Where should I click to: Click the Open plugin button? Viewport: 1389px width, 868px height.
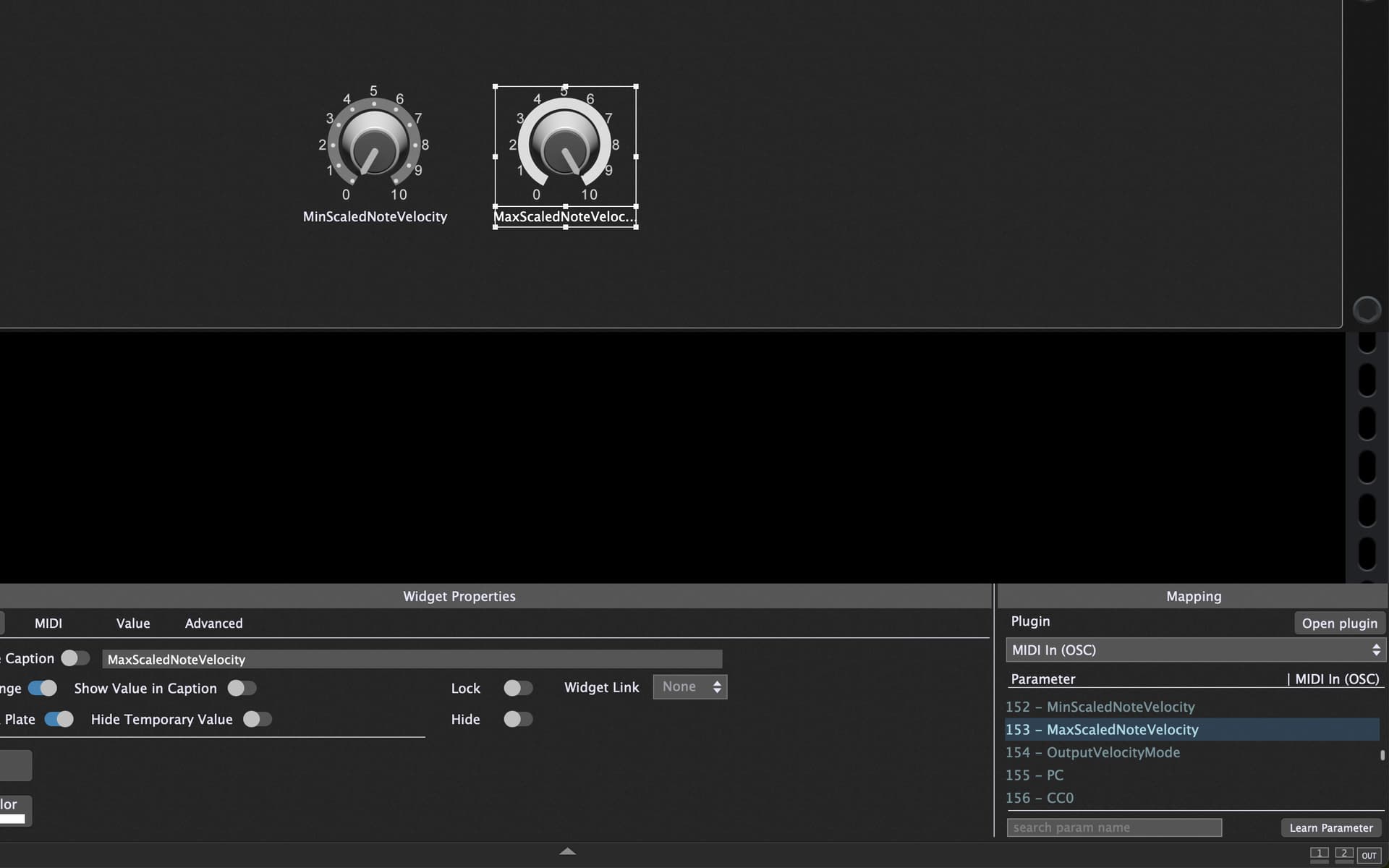click(1339, 624)
